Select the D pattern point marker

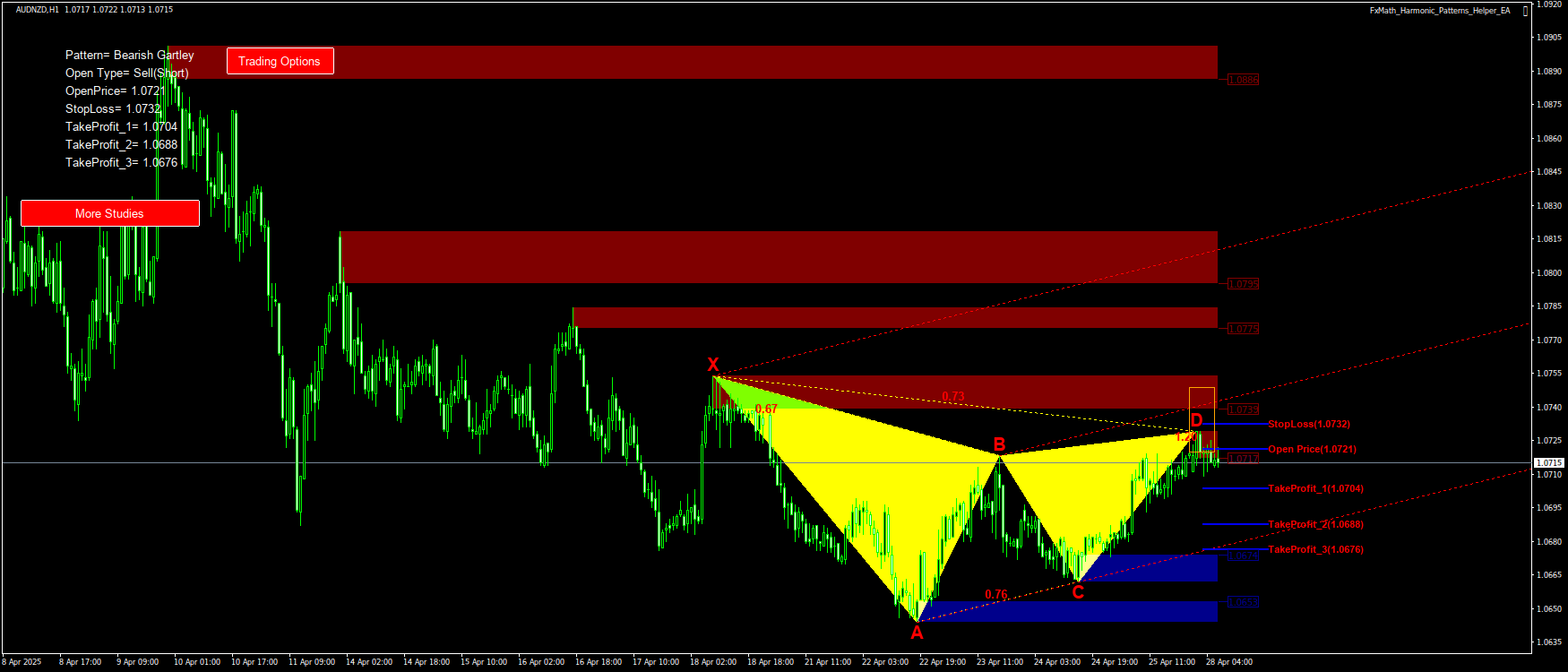pyautogui.click(x=1196, y=420)
